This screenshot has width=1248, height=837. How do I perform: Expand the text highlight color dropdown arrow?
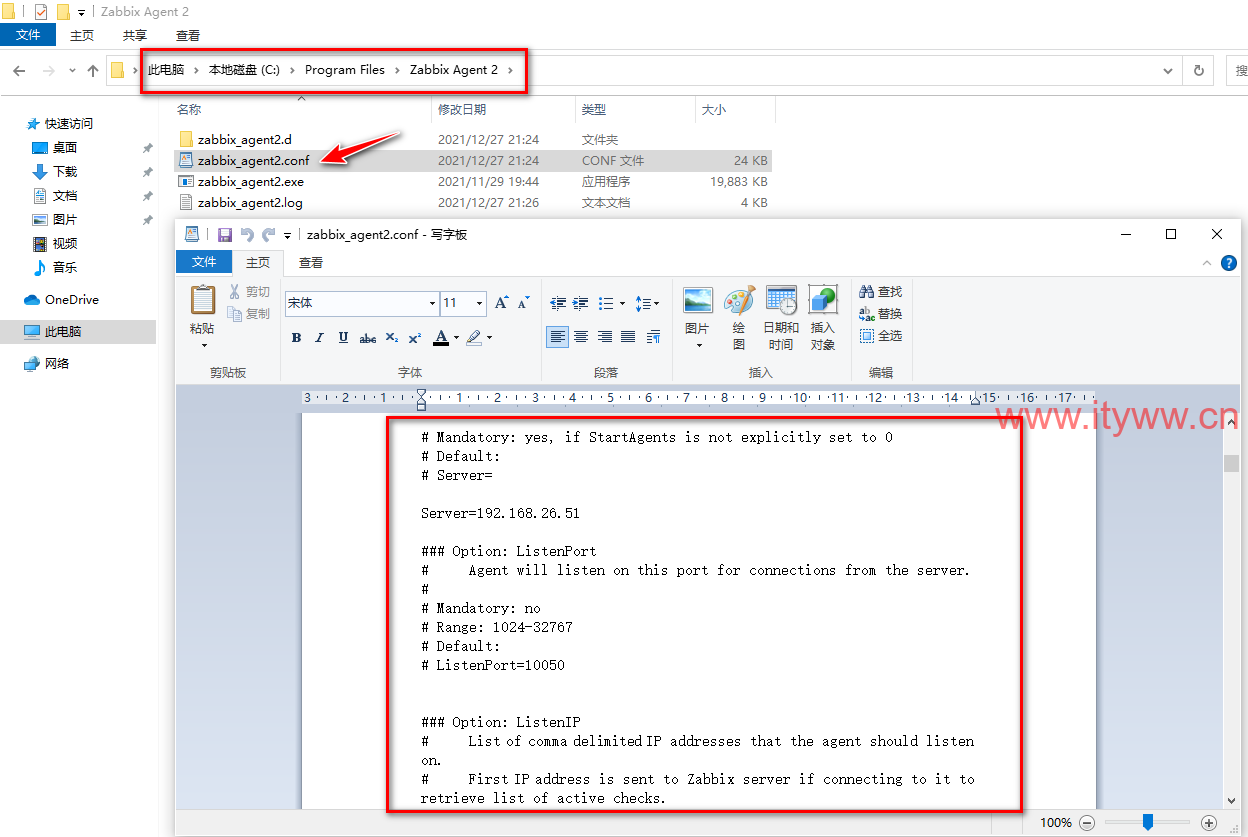(x=489, y=338)
